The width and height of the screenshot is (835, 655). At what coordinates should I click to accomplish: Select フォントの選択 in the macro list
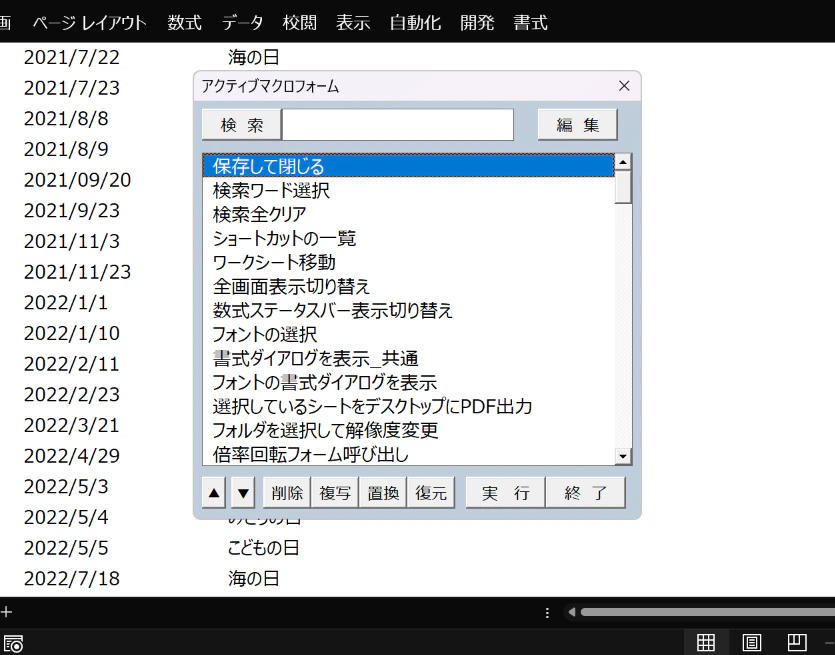click(408, 334)
